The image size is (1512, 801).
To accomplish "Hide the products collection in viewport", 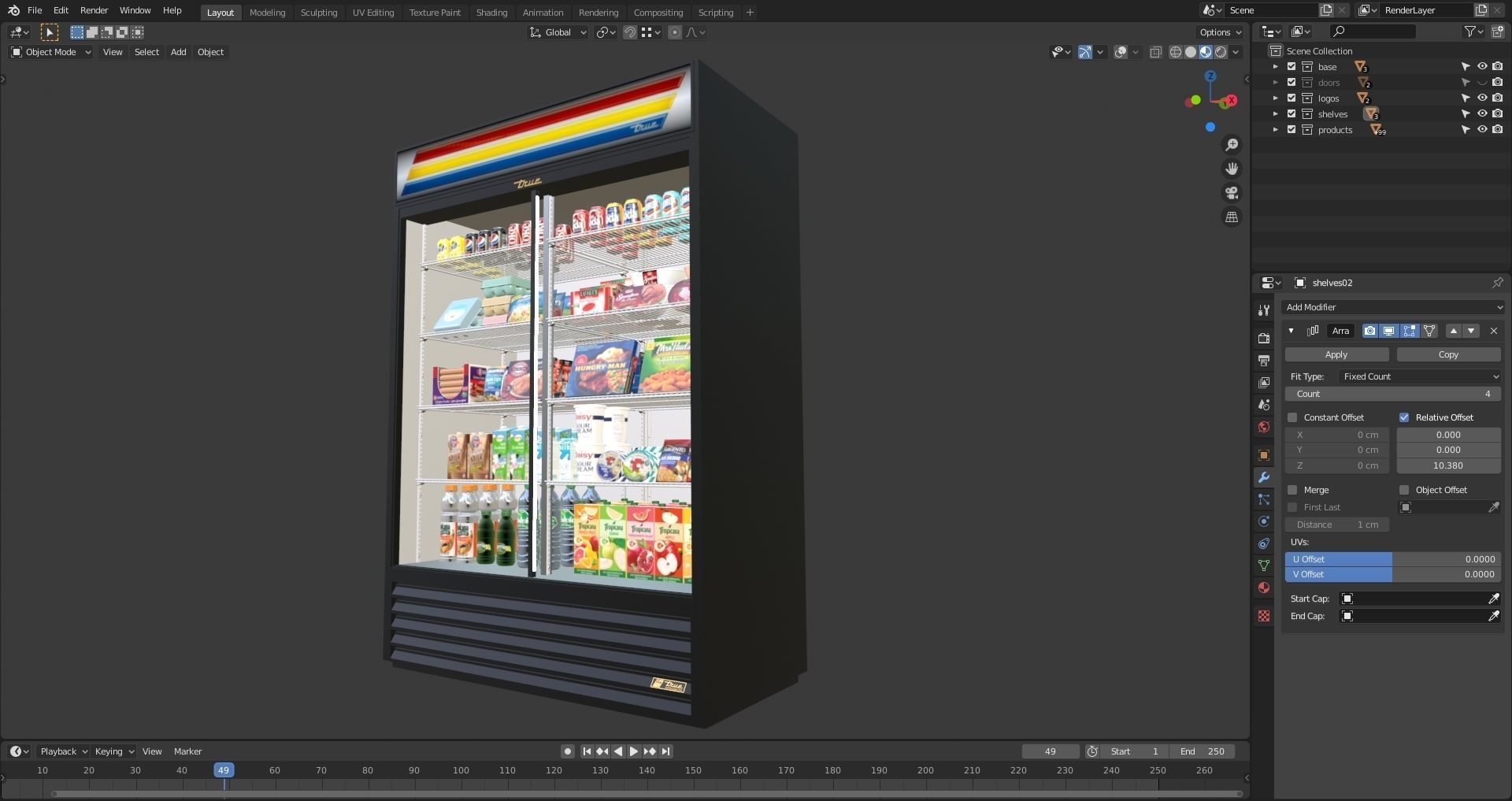I will click(x=1482, y=130).
